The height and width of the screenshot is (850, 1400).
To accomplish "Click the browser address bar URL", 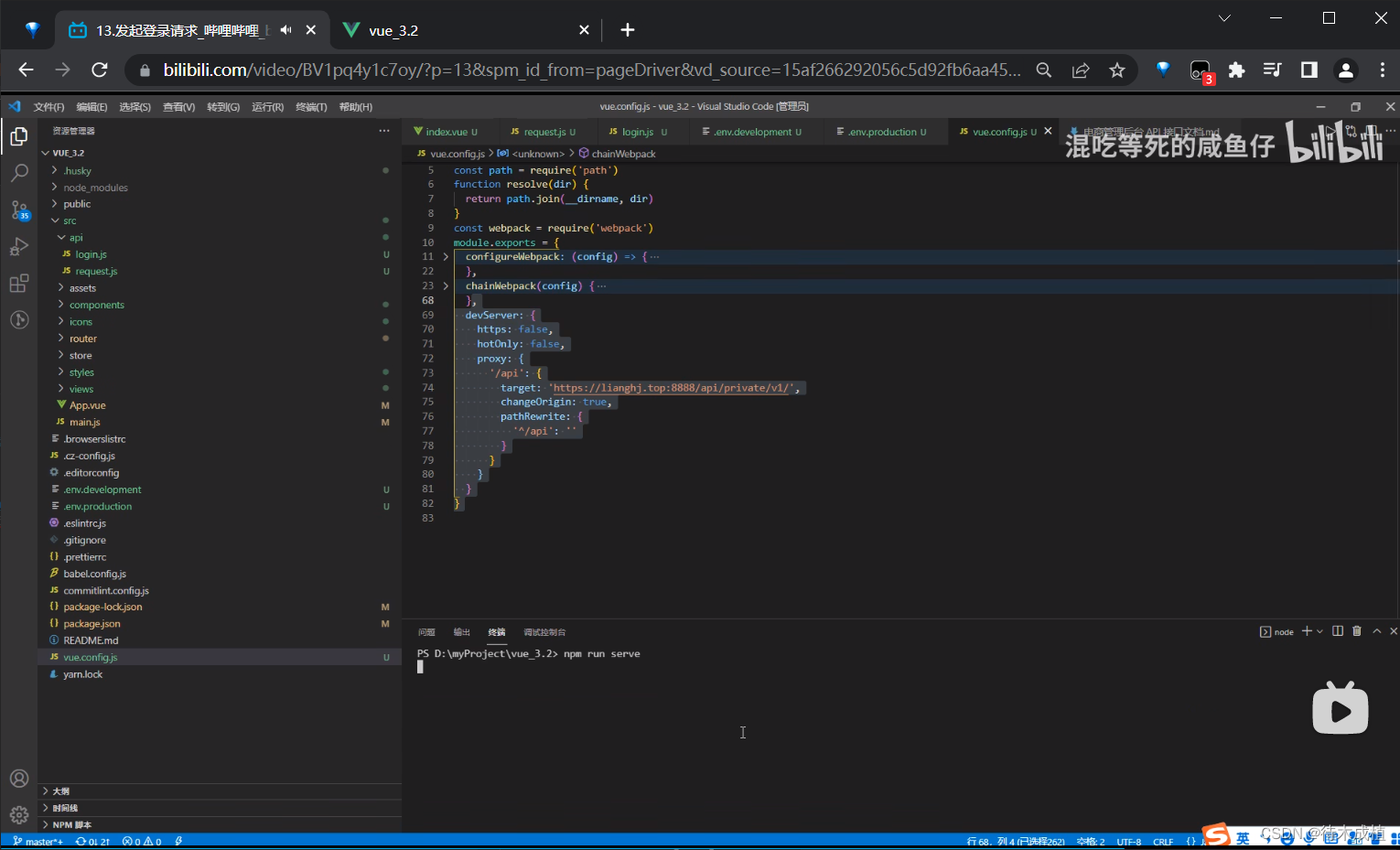I will click(592, 70).
